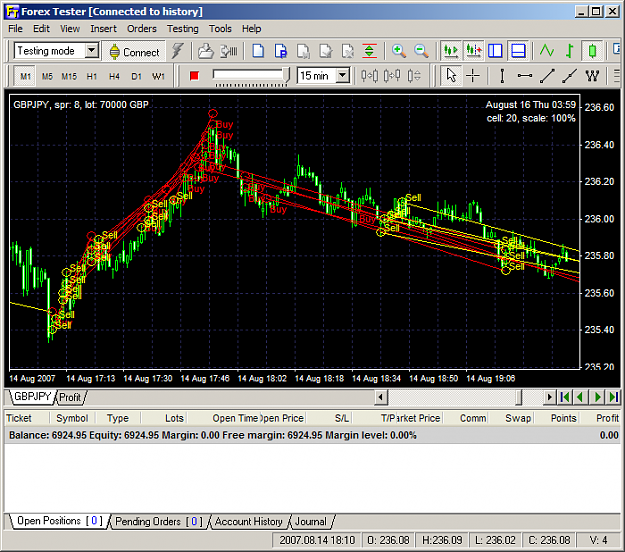Jump to the chart end button
The image size is (625, 552).
614,397
